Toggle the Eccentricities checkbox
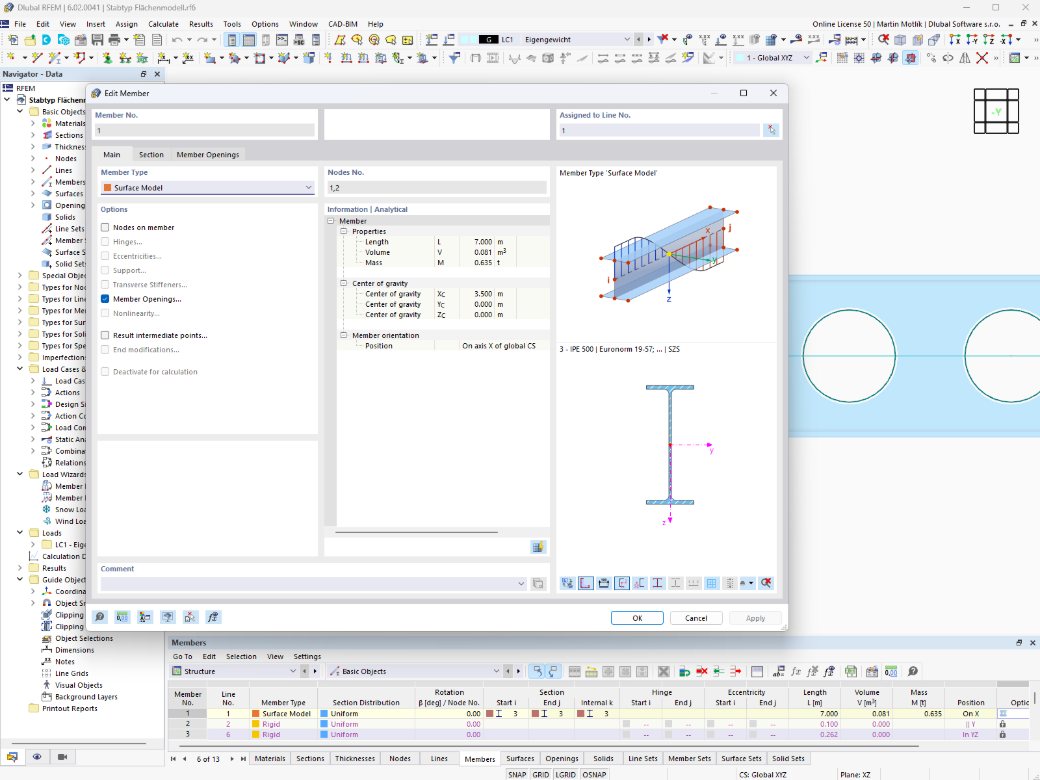This screenshot has width=1040, height=780. pyautogui.click(x=105, y=256)
